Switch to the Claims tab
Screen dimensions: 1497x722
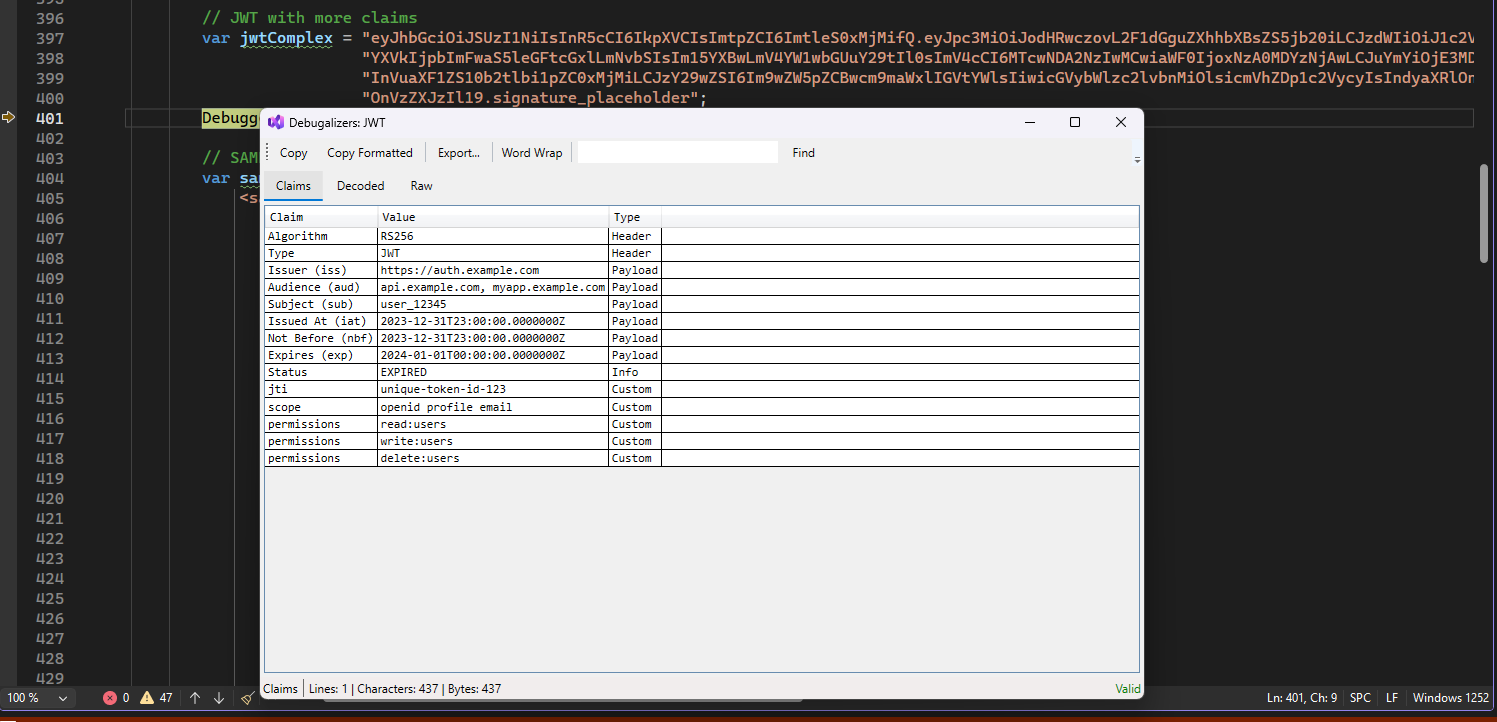coord(293,186)
